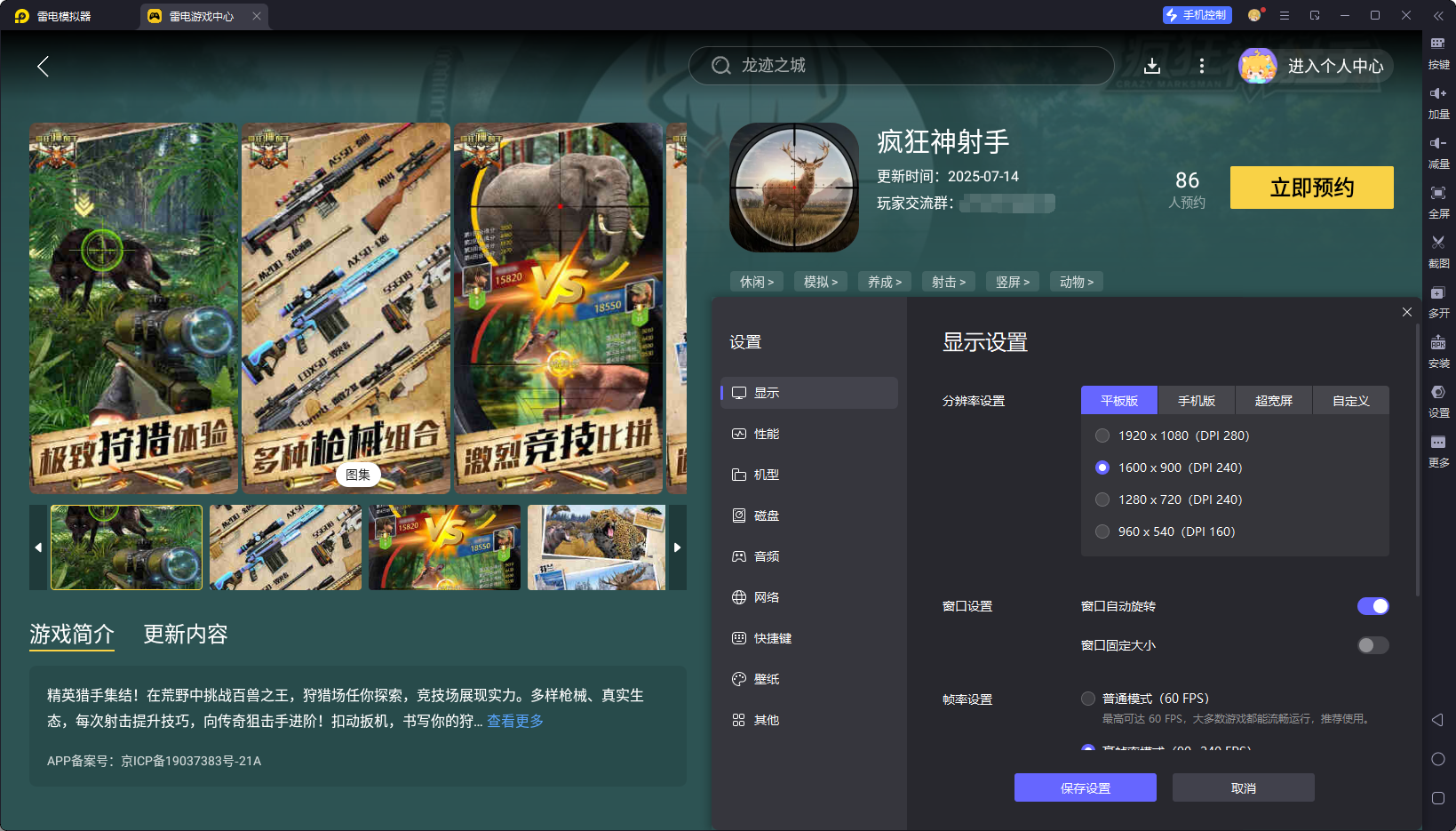Tap the Android back triangle button
This screenshot has height=831, width=1456.
(1438, 720)
